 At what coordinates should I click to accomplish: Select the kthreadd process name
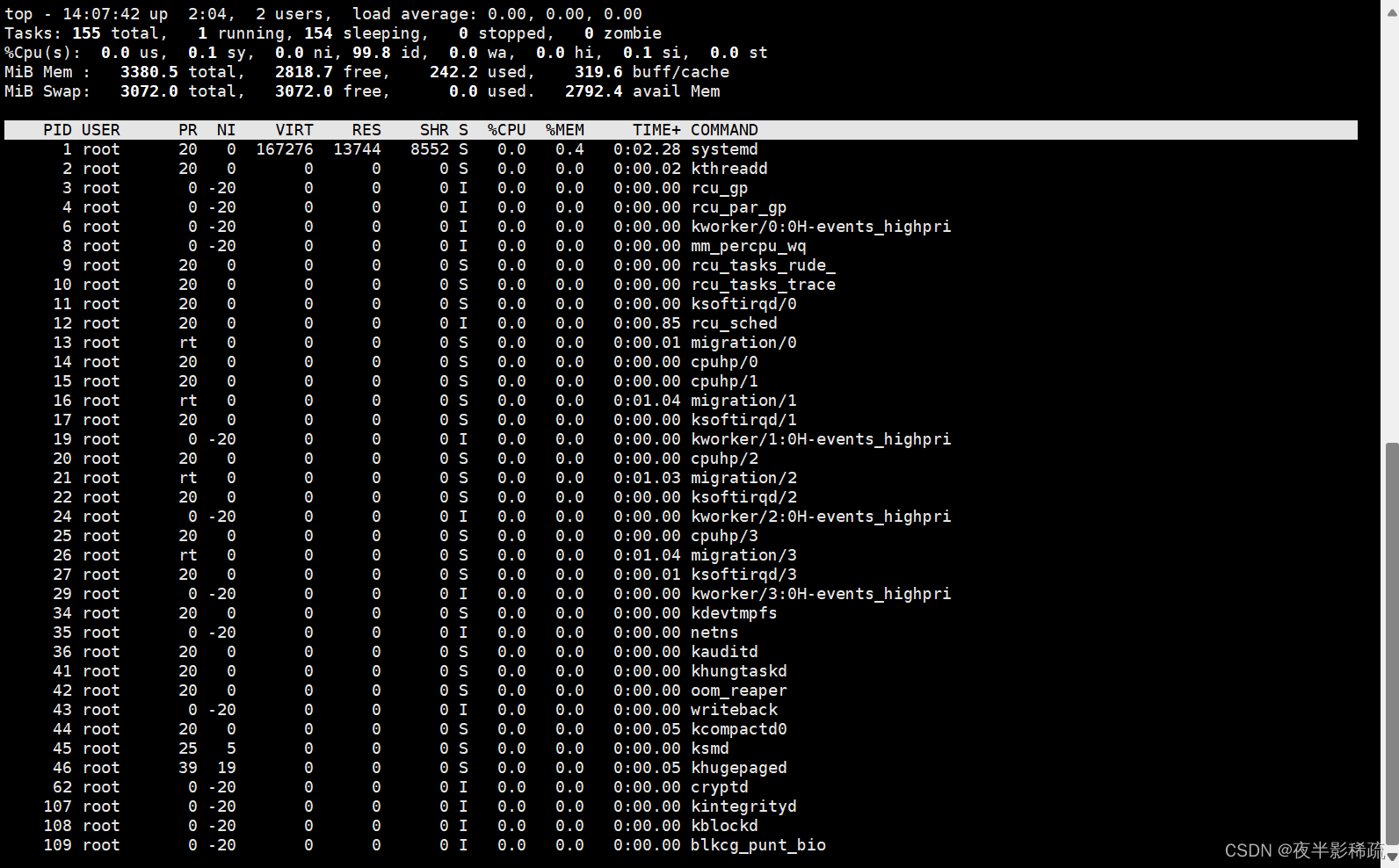pyautogui.click(x=729, y=169)
